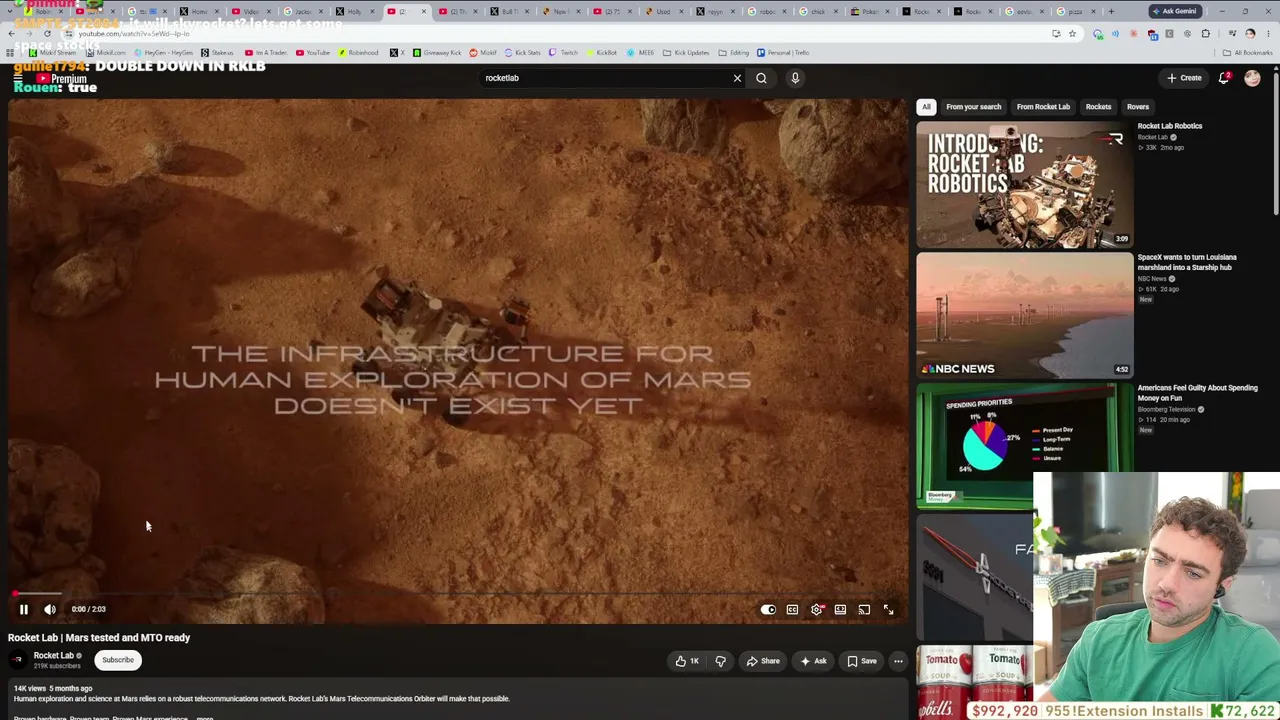
Task: Focus the YouTube search box
Action: [x=605, y=78]
